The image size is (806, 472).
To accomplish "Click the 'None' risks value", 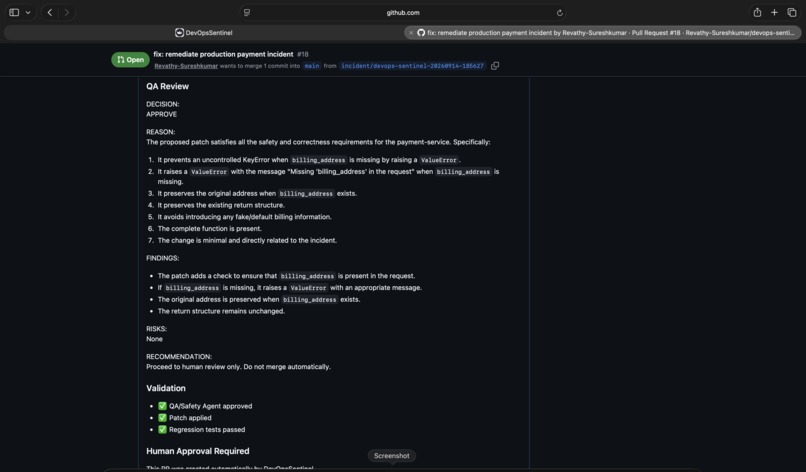I will pos(154,339).
